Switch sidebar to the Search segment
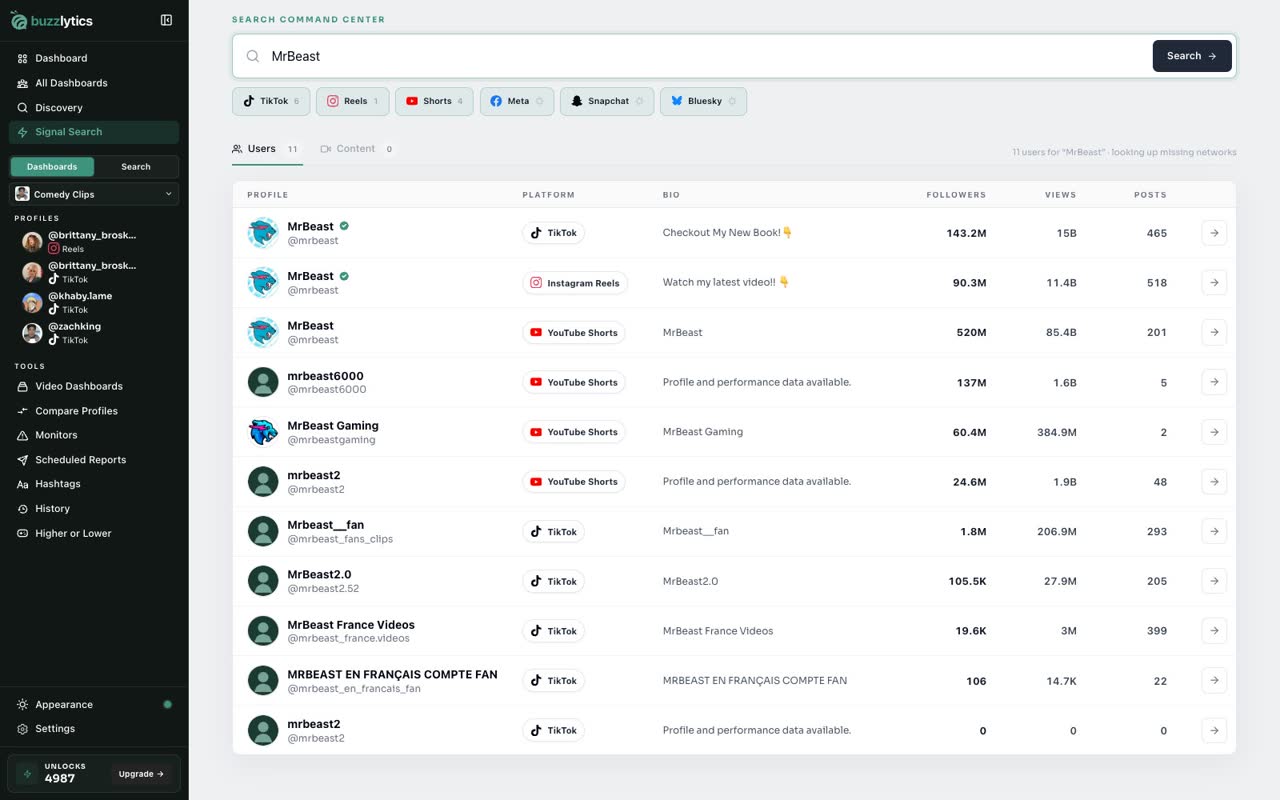This screenshot has height=800, width=1280. coord(136,167)
